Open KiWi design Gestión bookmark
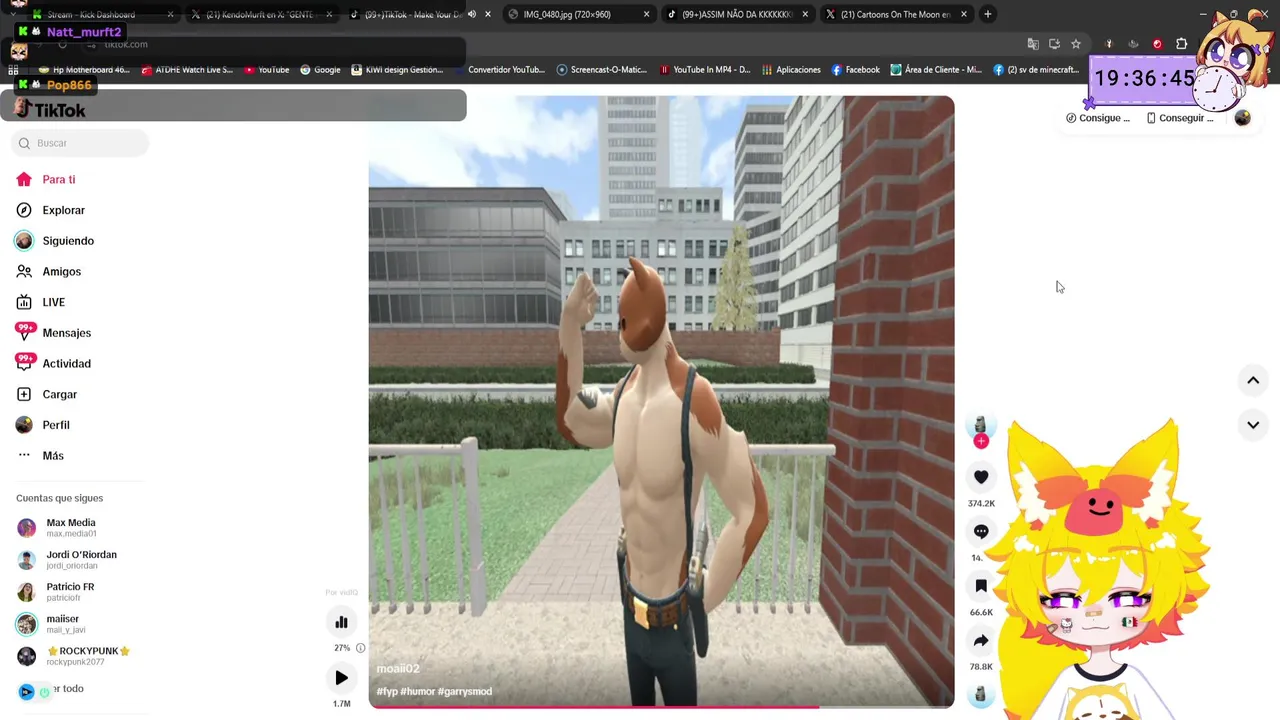The width and height of the screenshot is (1280, 720). (x=396, y=70)
